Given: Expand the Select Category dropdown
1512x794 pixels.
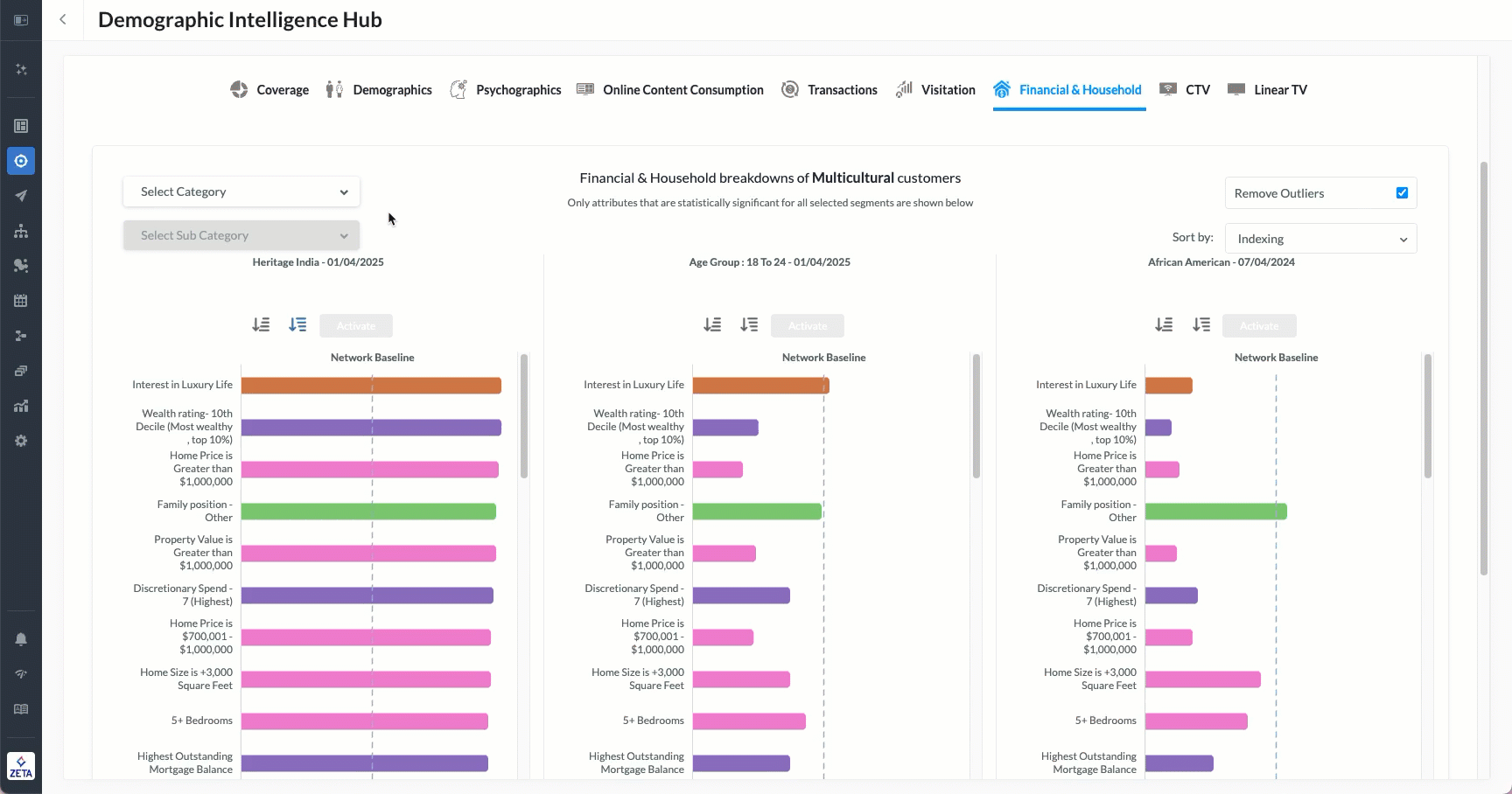Looking at the screenshot, I should click(241, 192).
